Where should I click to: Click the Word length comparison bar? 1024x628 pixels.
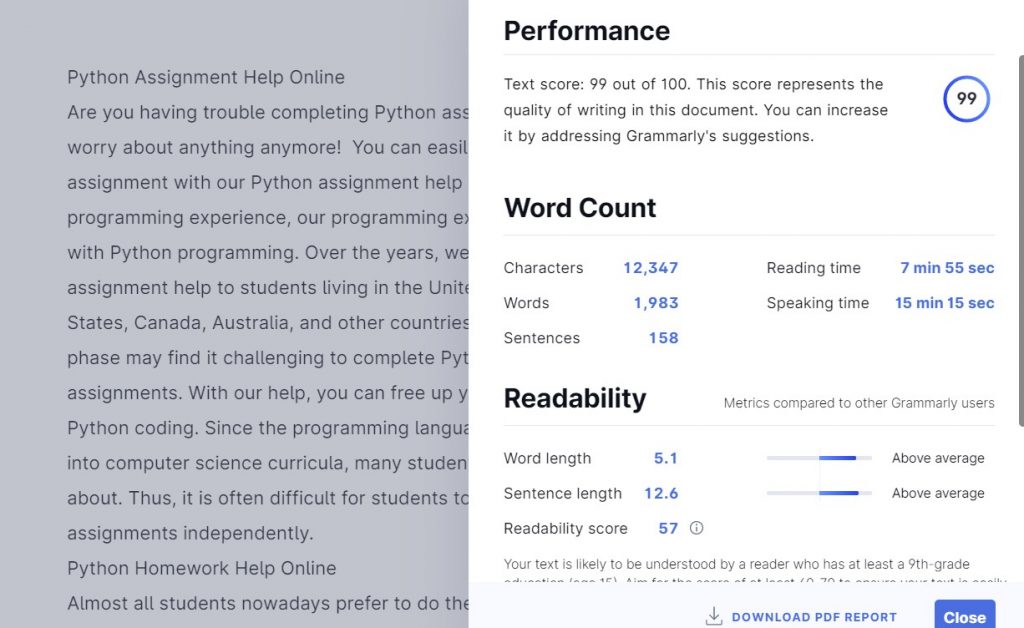[818, 458]
